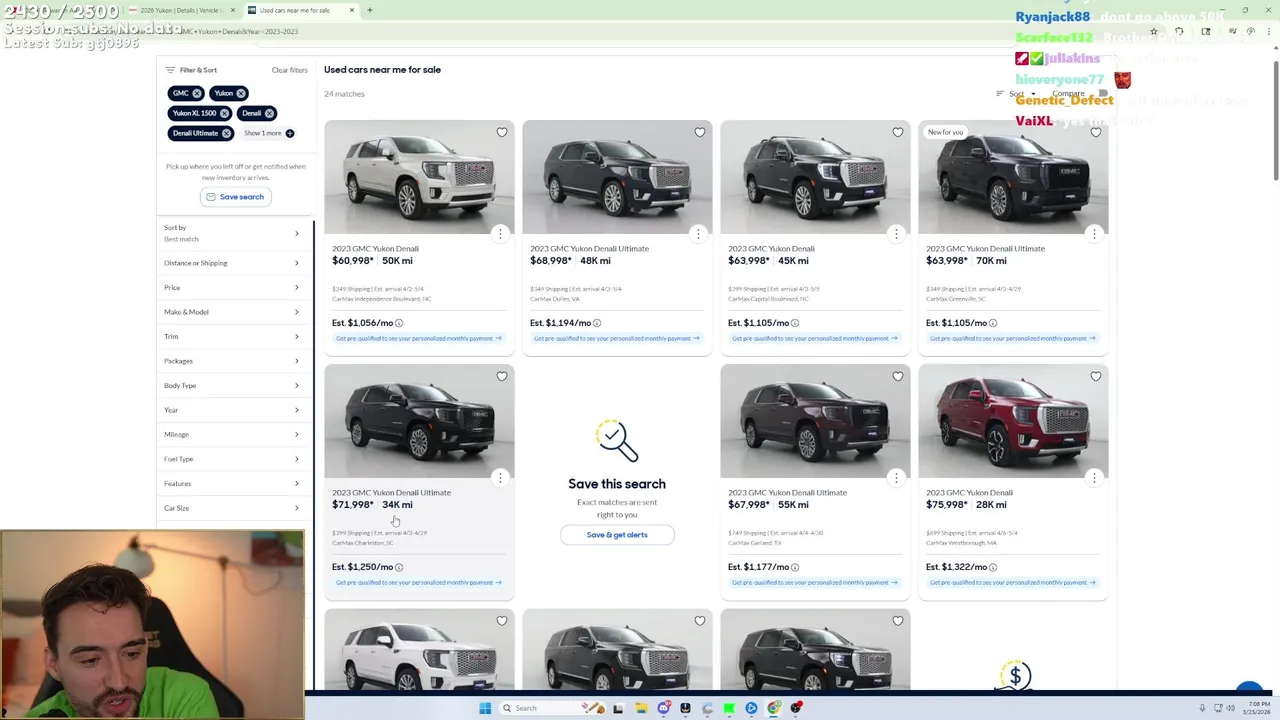
Task: Open a new browser tab
Action: [370, 10]
